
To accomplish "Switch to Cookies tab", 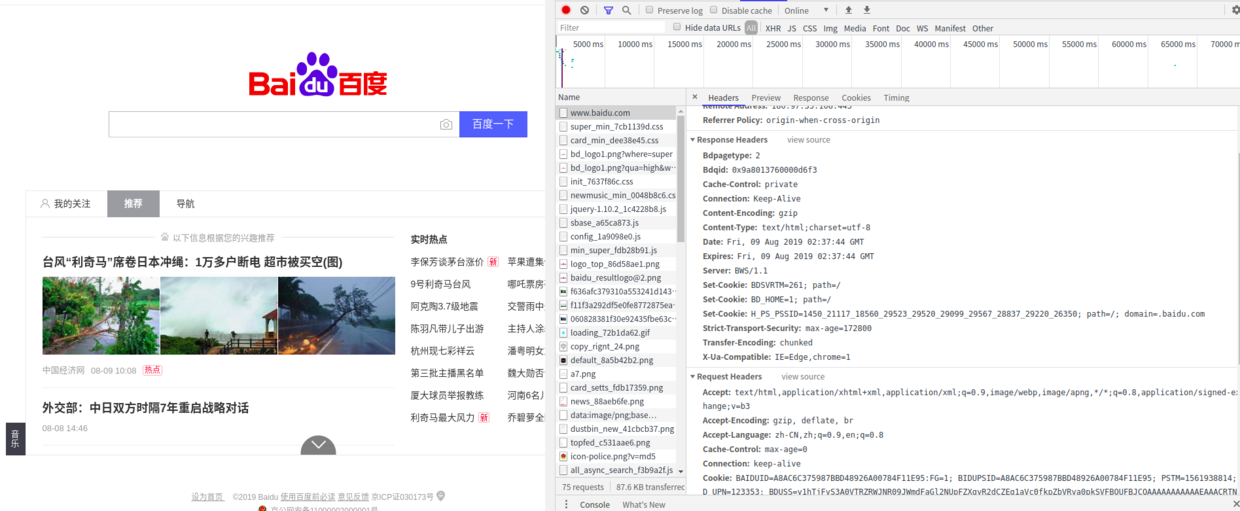I will point(856,98).
